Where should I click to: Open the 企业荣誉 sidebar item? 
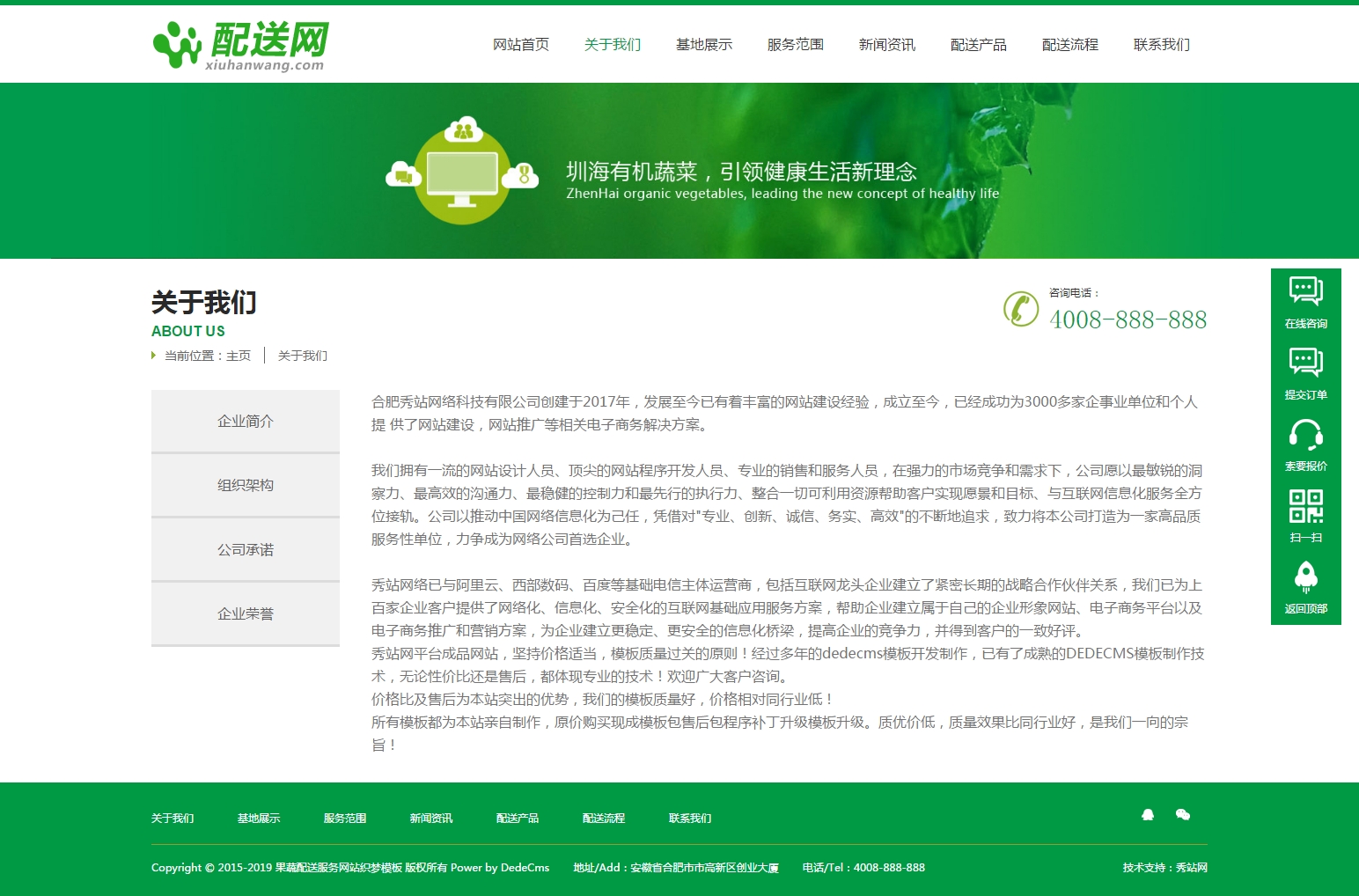click(x=246, y=614)
